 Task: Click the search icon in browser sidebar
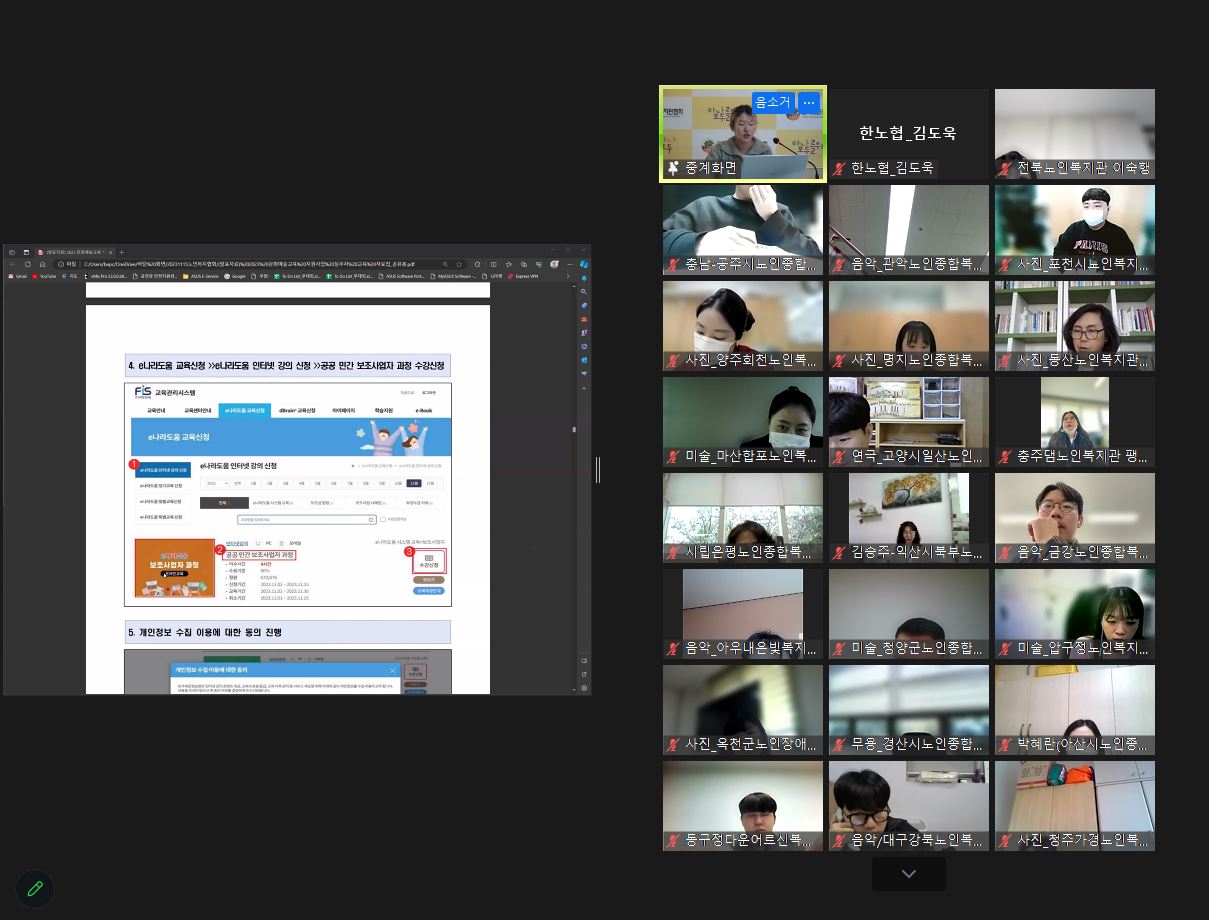click(584, 292)
